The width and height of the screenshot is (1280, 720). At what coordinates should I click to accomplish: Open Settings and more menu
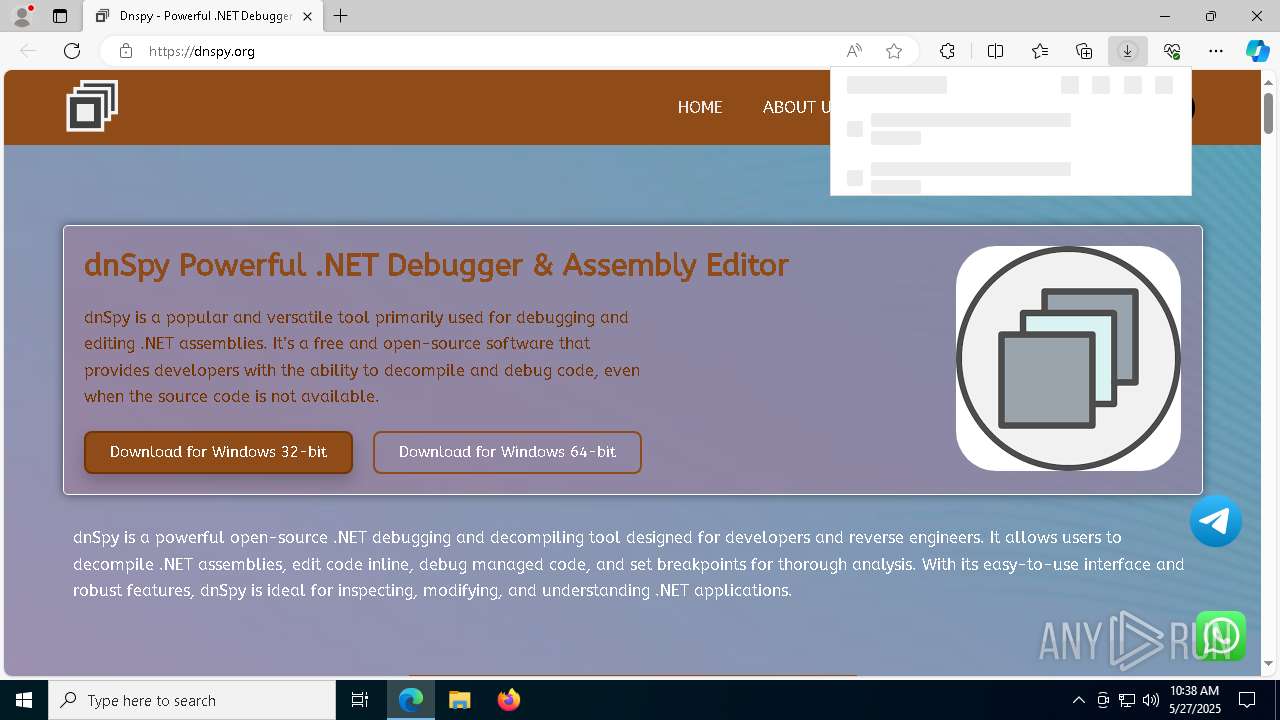(1216, 51)
